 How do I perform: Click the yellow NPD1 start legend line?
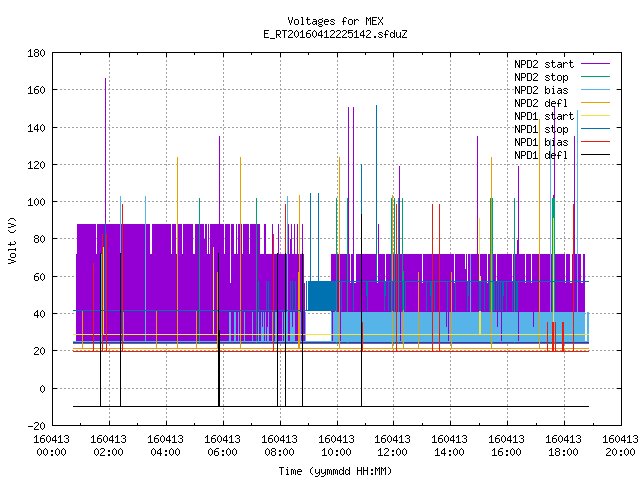(595, 116)
